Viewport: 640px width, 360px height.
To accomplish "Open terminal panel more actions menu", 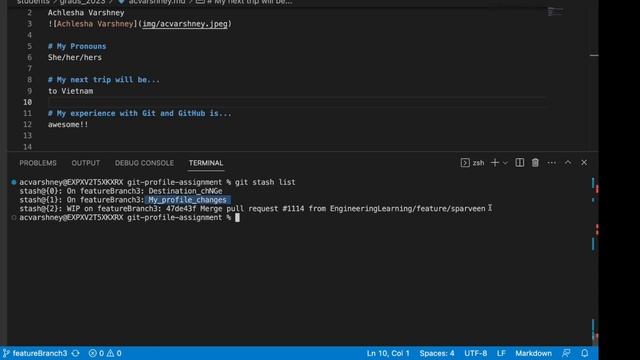I will [x=551, y=163].
